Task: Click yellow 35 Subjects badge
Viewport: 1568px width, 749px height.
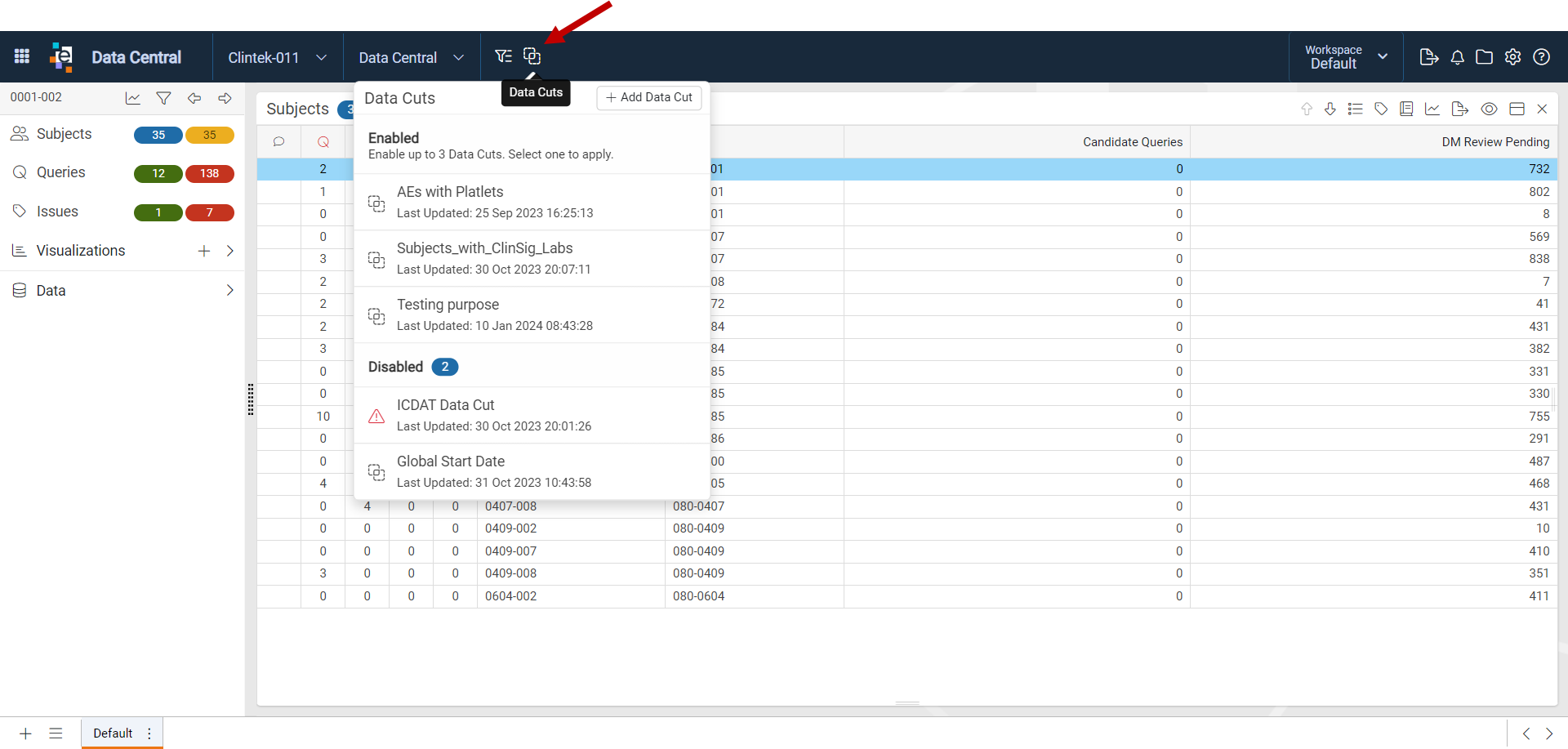Action: (x=210, y=135)
